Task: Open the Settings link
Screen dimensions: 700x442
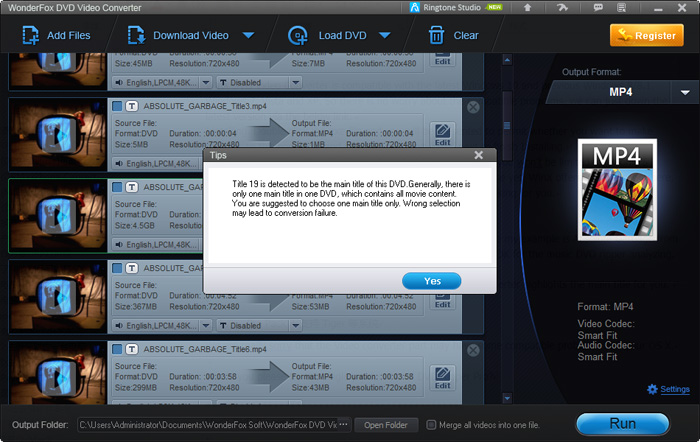Action: coord(675,389)
